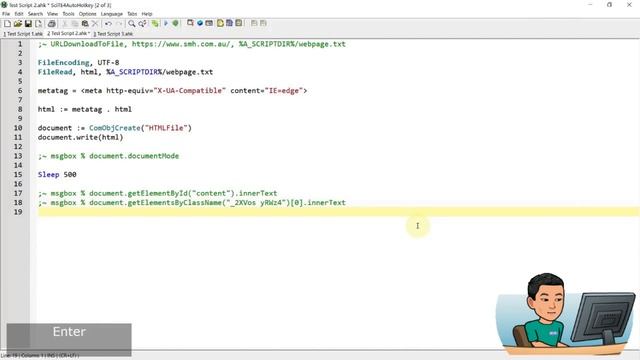The image size is (640, 360).
Task: Open the File menu
Action: pyautogui.click(x=6, y=14)
